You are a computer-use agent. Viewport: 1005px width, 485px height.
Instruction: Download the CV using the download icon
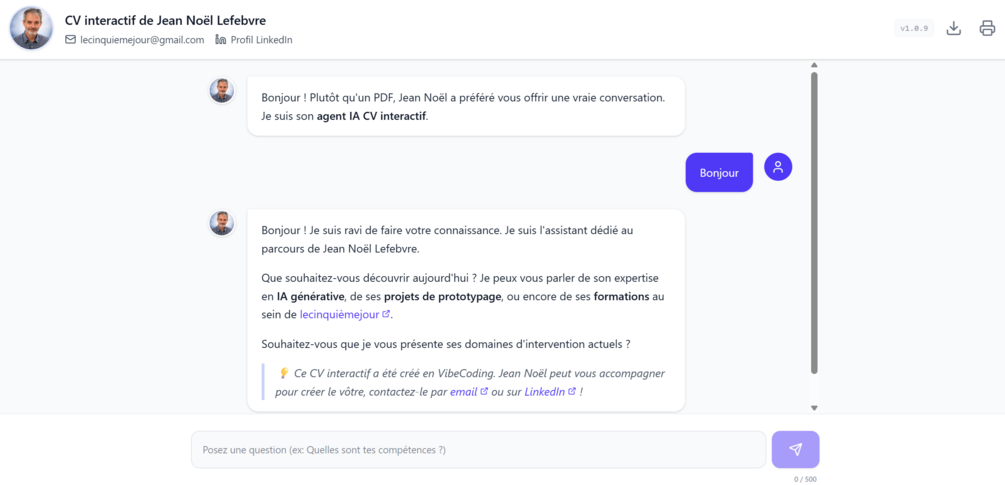pos(954,28)
